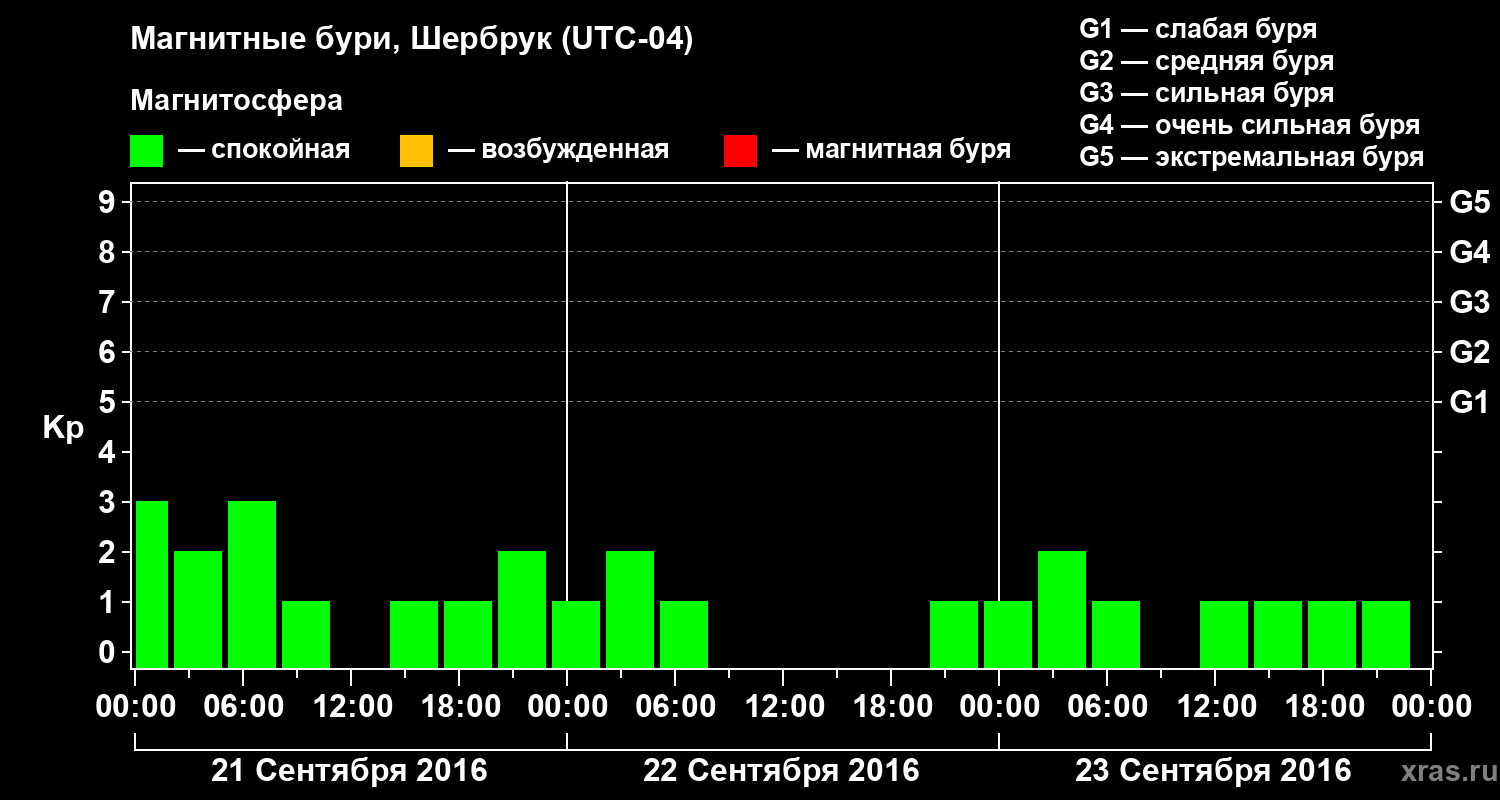Click the Kp axis value 9
Viewport: 1500px width, 800px height.
point(108,202)
